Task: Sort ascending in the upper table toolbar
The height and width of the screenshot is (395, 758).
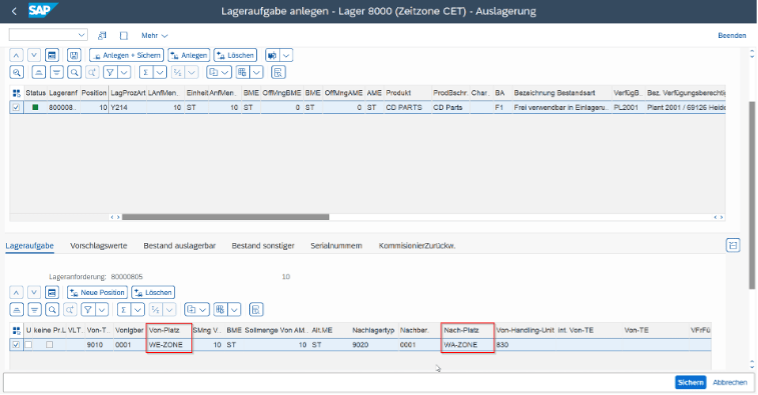Action: click(39, 73)
